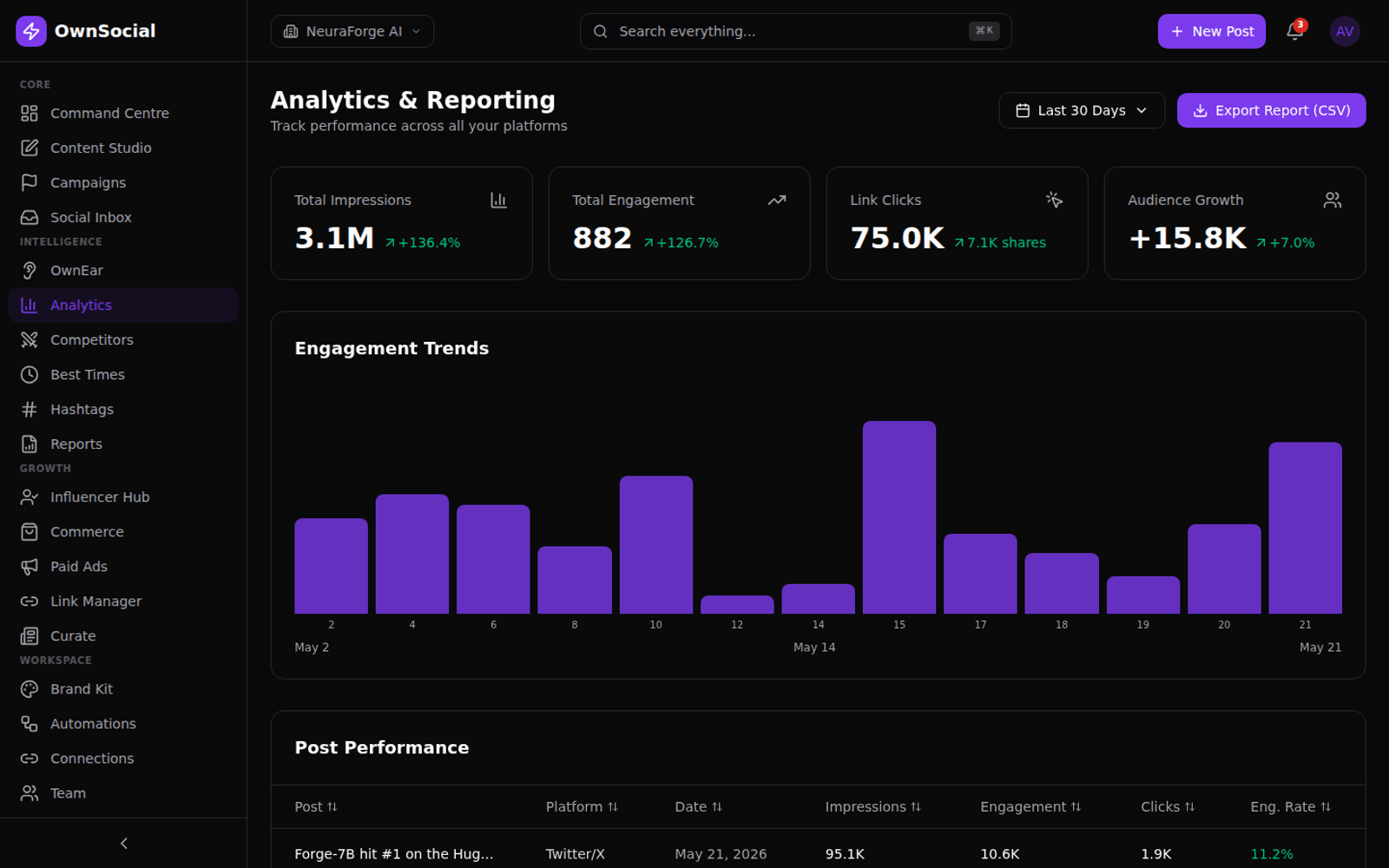Click the Connections link icon

point(30,759)
